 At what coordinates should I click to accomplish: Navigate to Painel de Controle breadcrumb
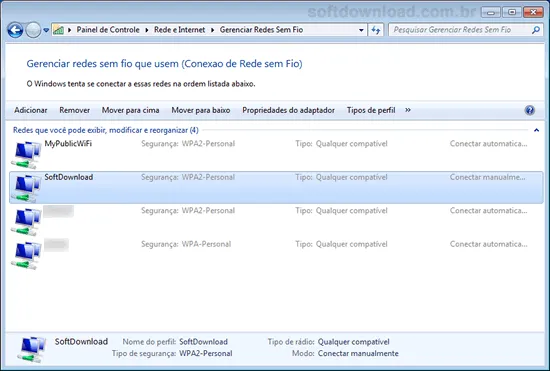(x=108, y=30)
